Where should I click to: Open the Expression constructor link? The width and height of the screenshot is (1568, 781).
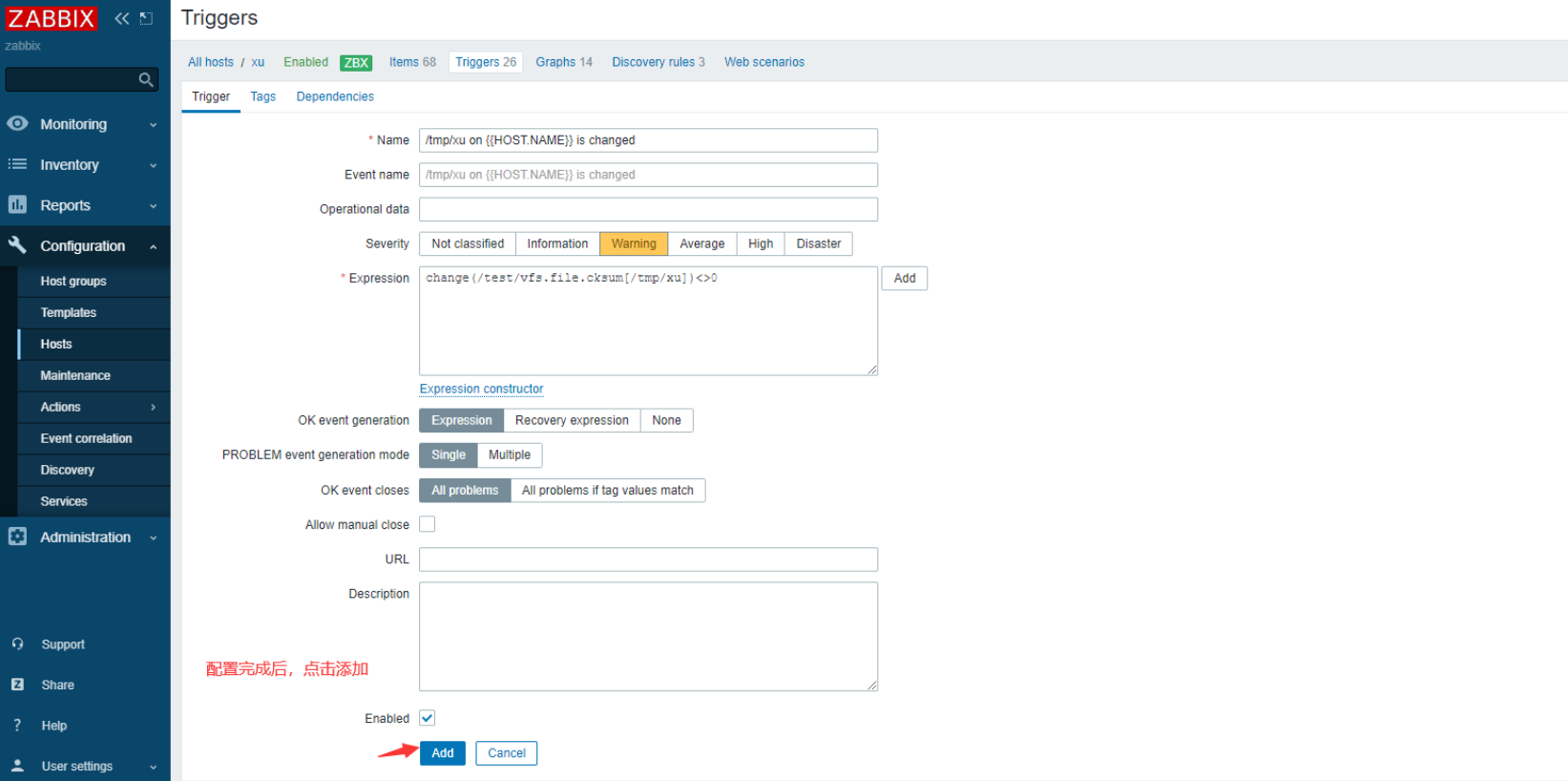482,389
